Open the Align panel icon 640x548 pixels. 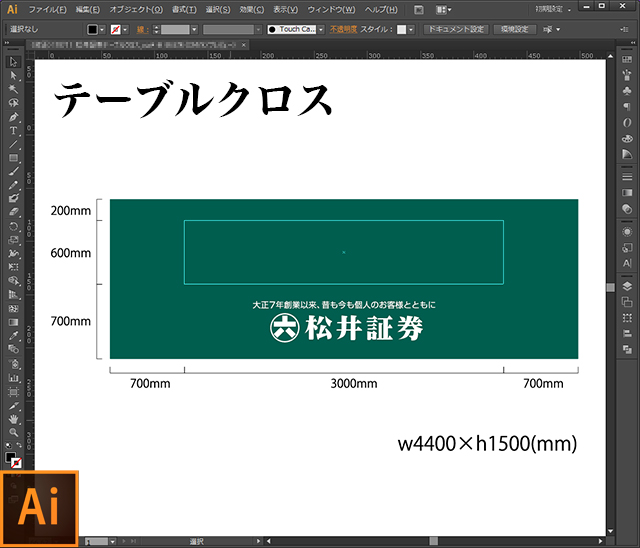point(627,333)
